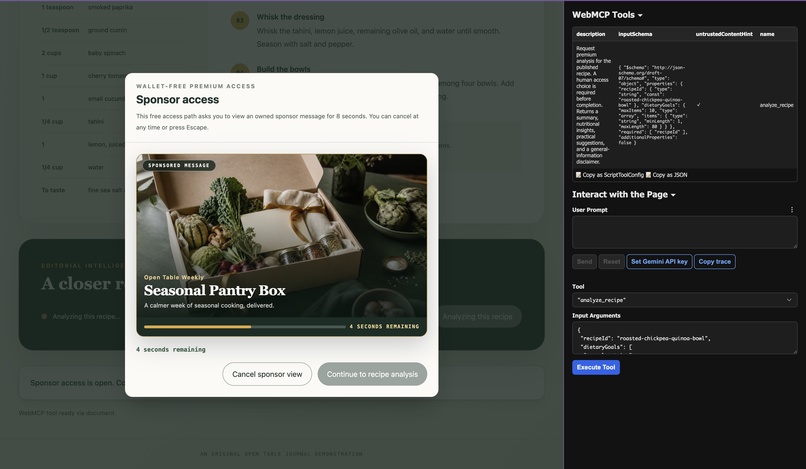Focus the User Prompt text area
Image resolution: width=806 pixels, height=469 pixels.
(684, 232)
